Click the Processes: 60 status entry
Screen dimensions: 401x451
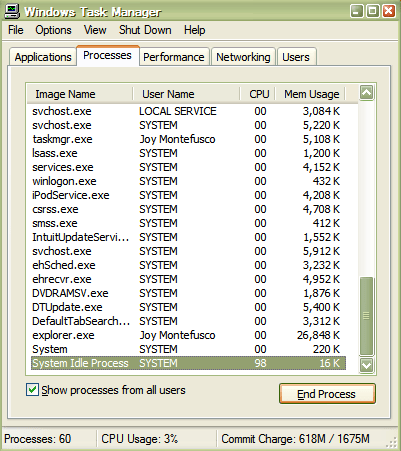click(x=37, y=439)
